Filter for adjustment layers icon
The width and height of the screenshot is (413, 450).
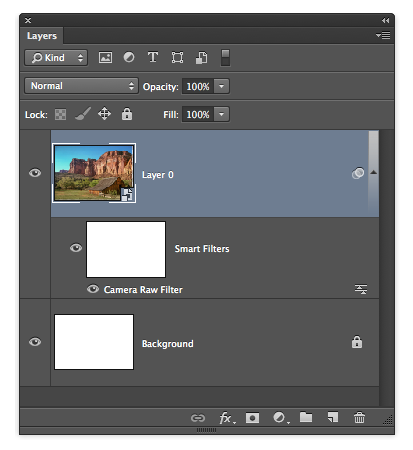129,57
